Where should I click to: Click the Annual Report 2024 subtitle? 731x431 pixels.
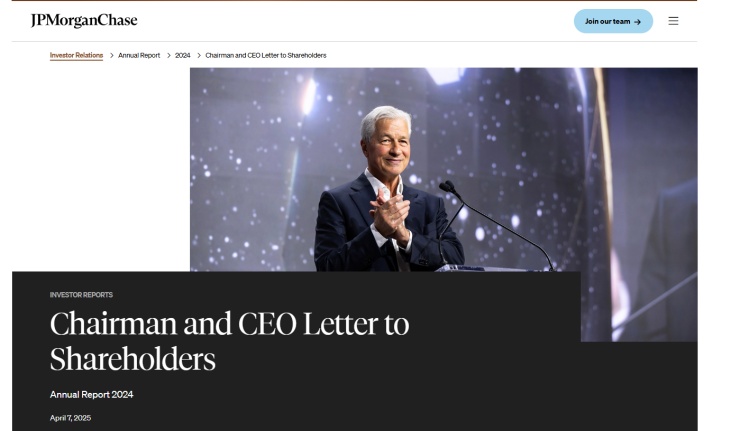[91, 395]
